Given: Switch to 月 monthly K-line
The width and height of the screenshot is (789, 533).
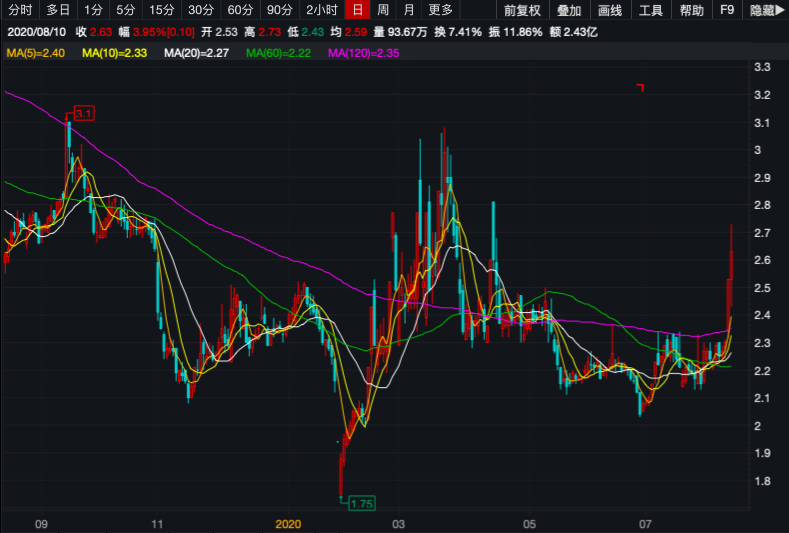Looking at the screenshot, I should click(x=407, y=10).
